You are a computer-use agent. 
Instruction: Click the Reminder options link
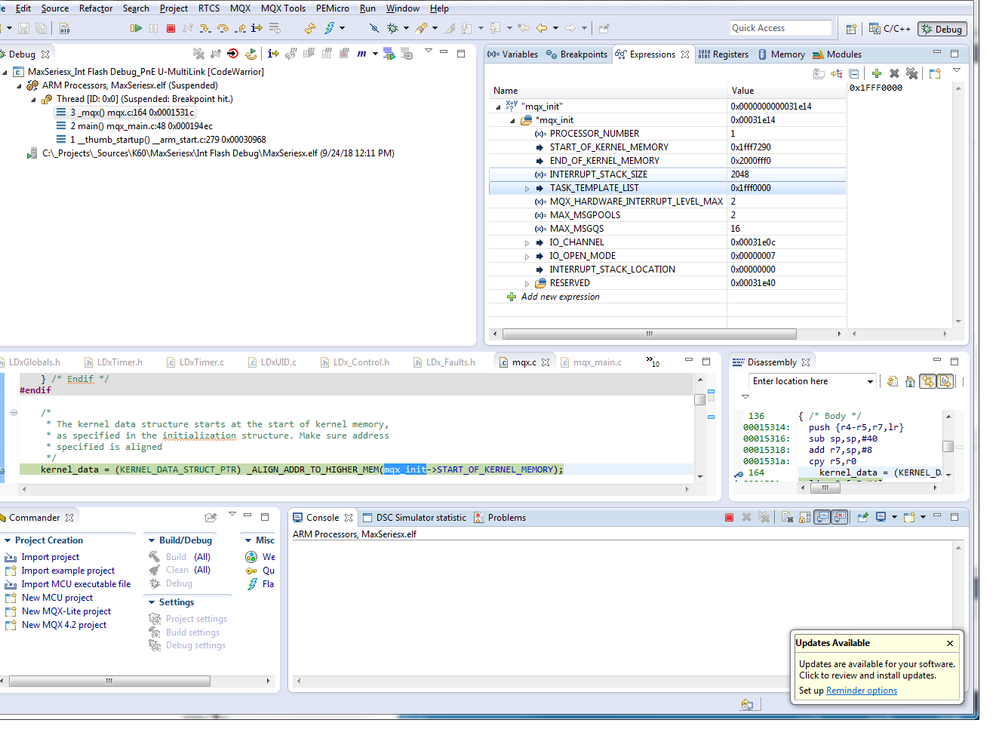click(x=861, y=691)
